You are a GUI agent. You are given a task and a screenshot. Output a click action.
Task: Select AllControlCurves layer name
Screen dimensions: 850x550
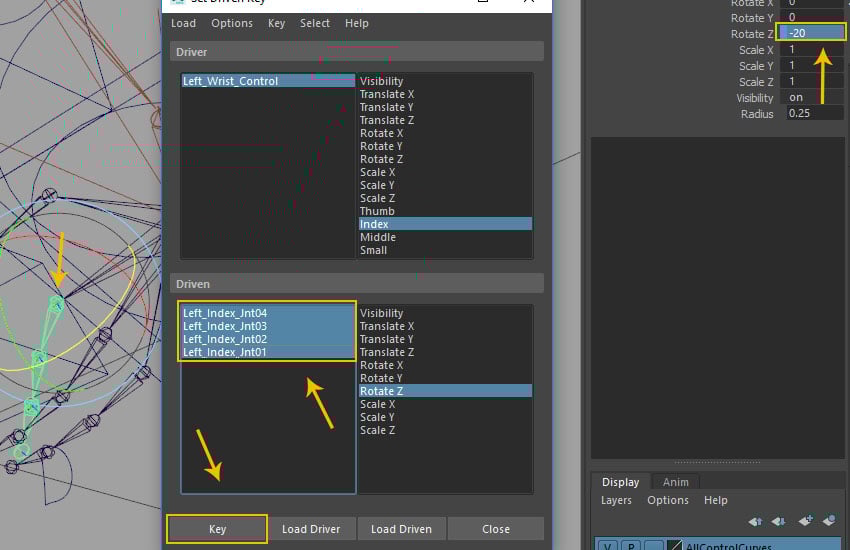point(728,546)
